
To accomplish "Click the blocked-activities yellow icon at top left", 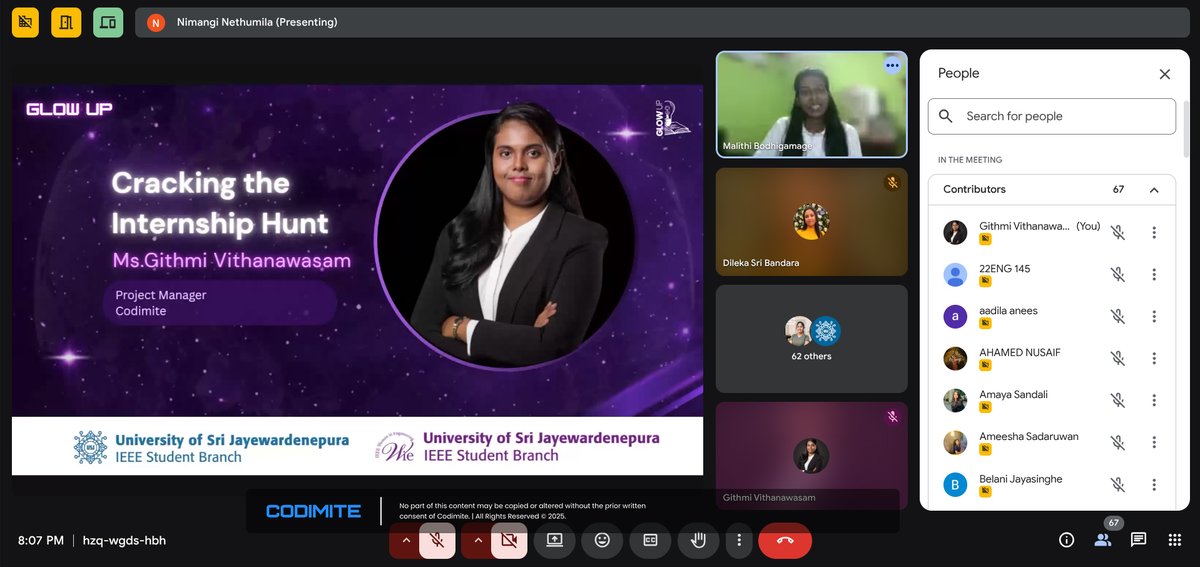I will [x=25, y=22].
